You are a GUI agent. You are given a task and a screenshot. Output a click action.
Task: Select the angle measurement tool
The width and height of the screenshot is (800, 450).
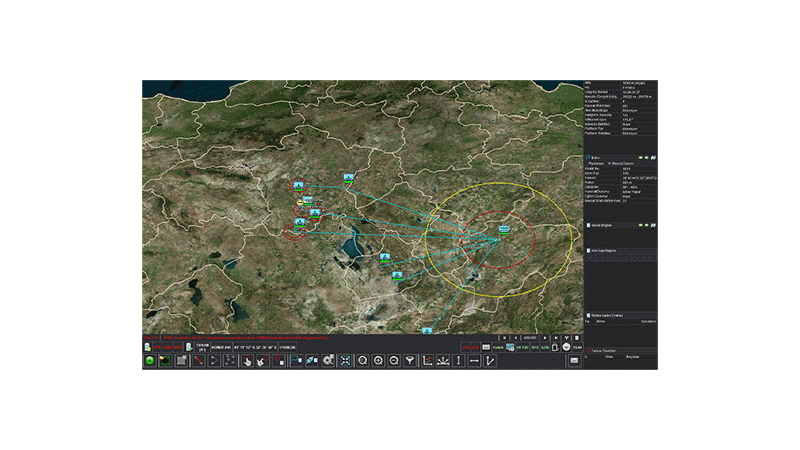click(x=490, y=361)
